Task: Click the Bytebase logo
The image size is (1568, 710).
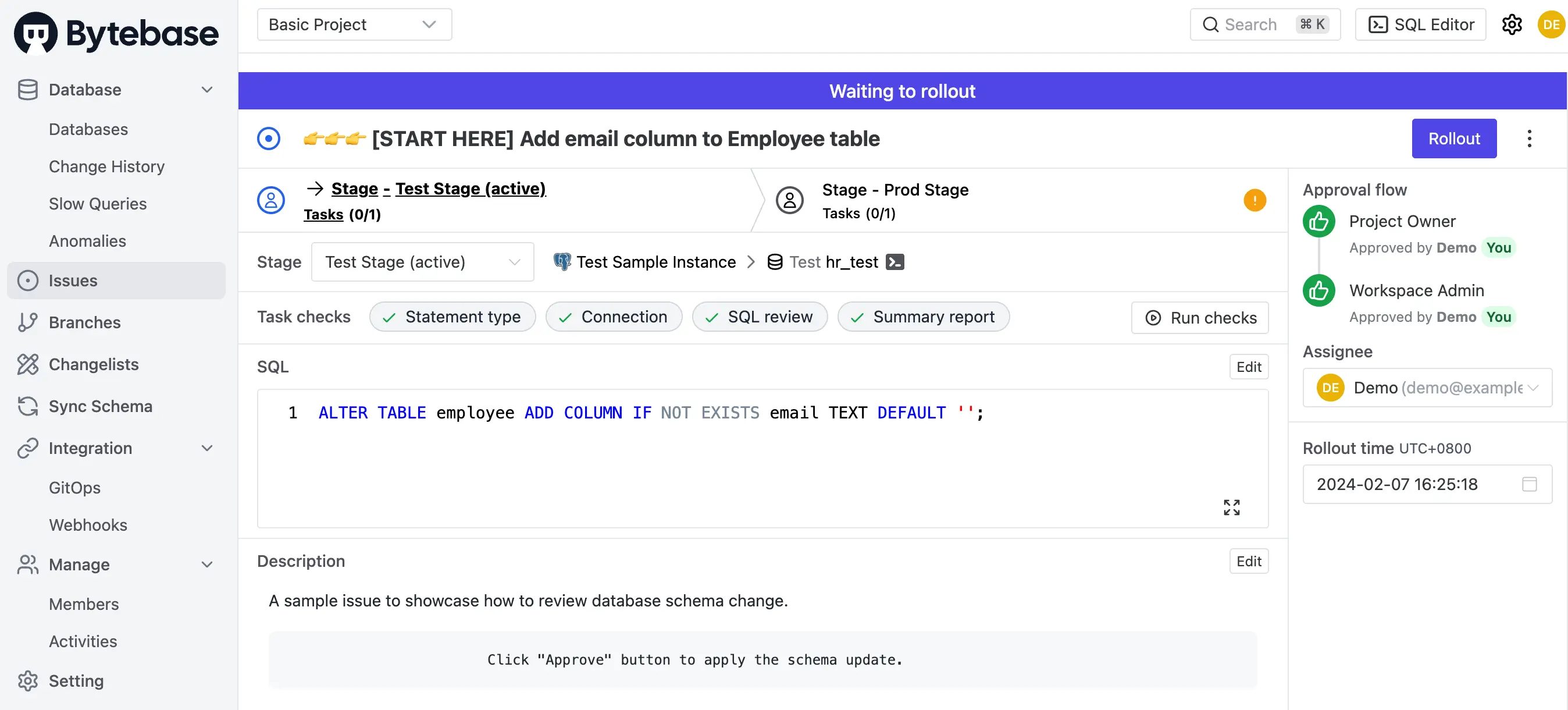Action: pyautogui.click(x=116, y=34)
